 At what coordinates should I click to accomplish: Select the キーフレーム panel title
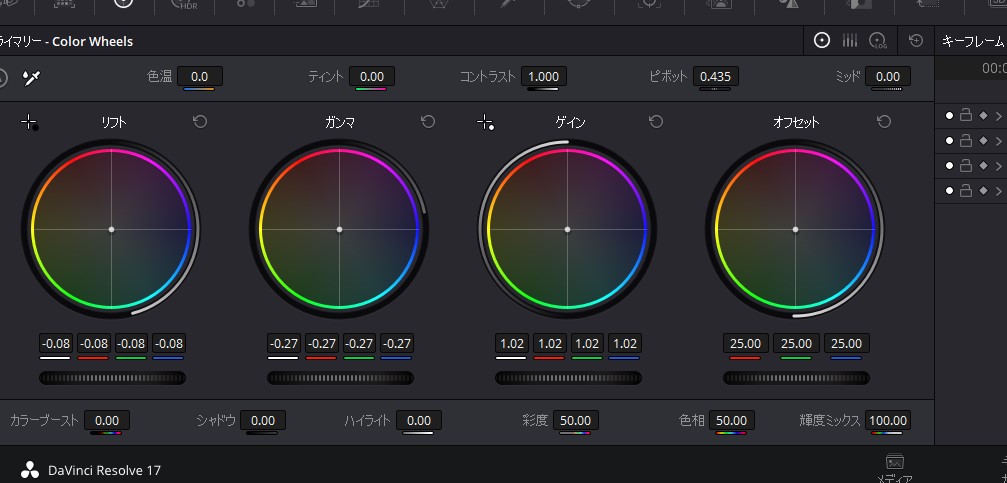tap(973, 41)
